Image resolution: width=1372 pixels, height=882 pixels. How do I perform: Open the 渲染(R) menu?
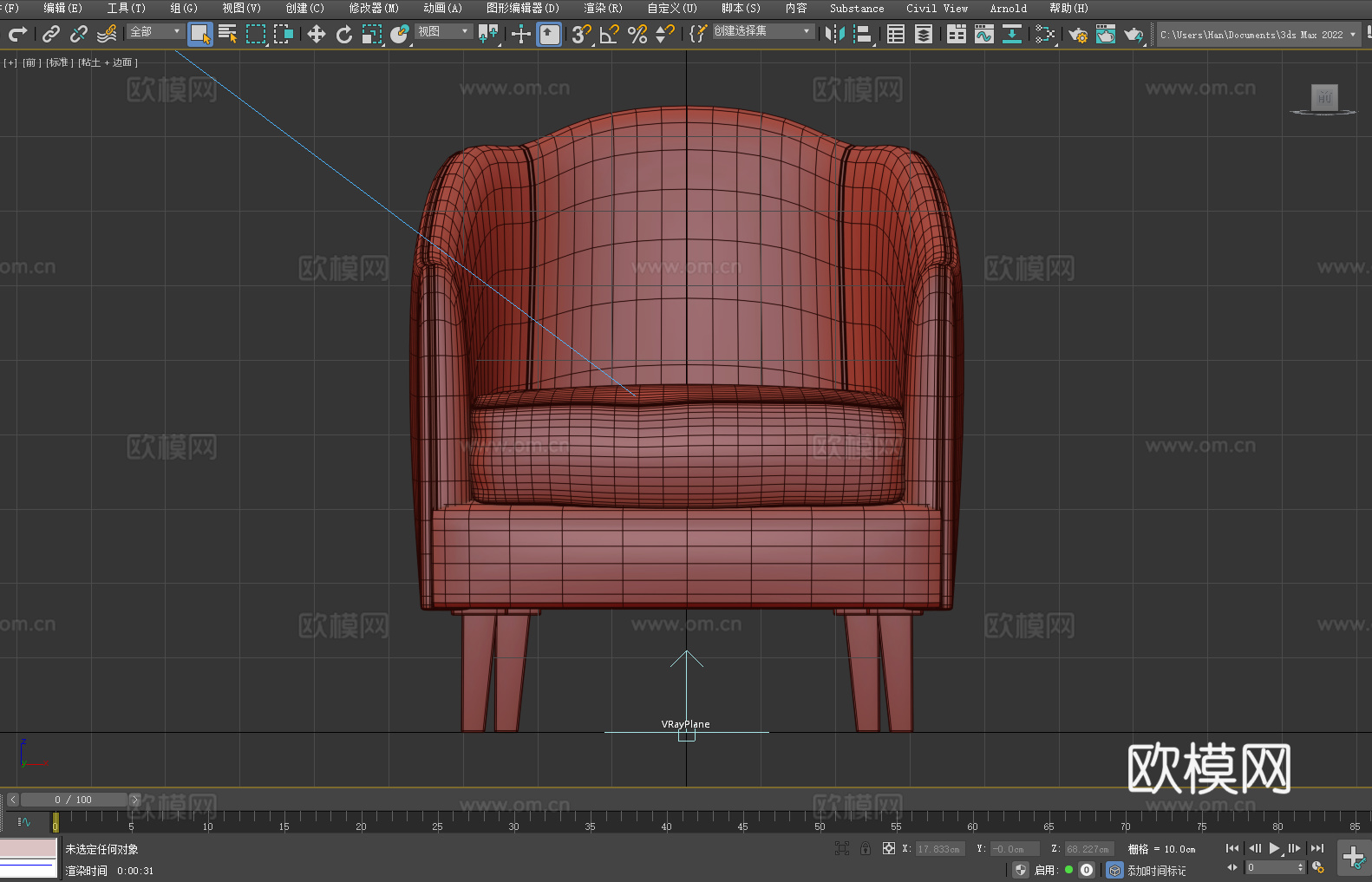click(x=603, y=8)
